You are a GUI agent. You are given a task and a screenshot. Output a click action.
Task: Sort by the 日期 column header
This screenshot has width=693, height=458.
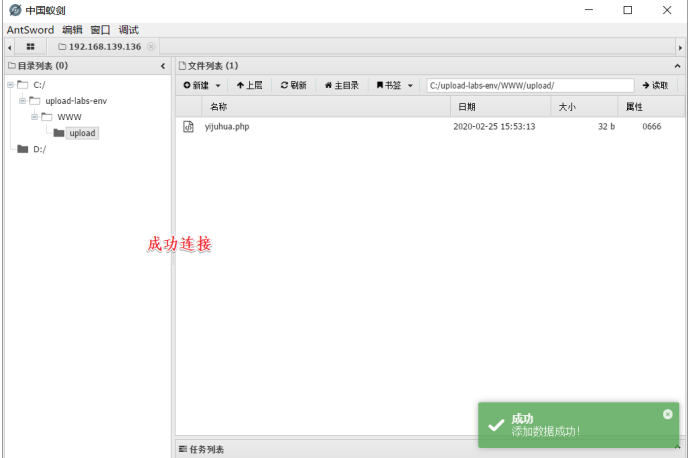tap(500, 107)
